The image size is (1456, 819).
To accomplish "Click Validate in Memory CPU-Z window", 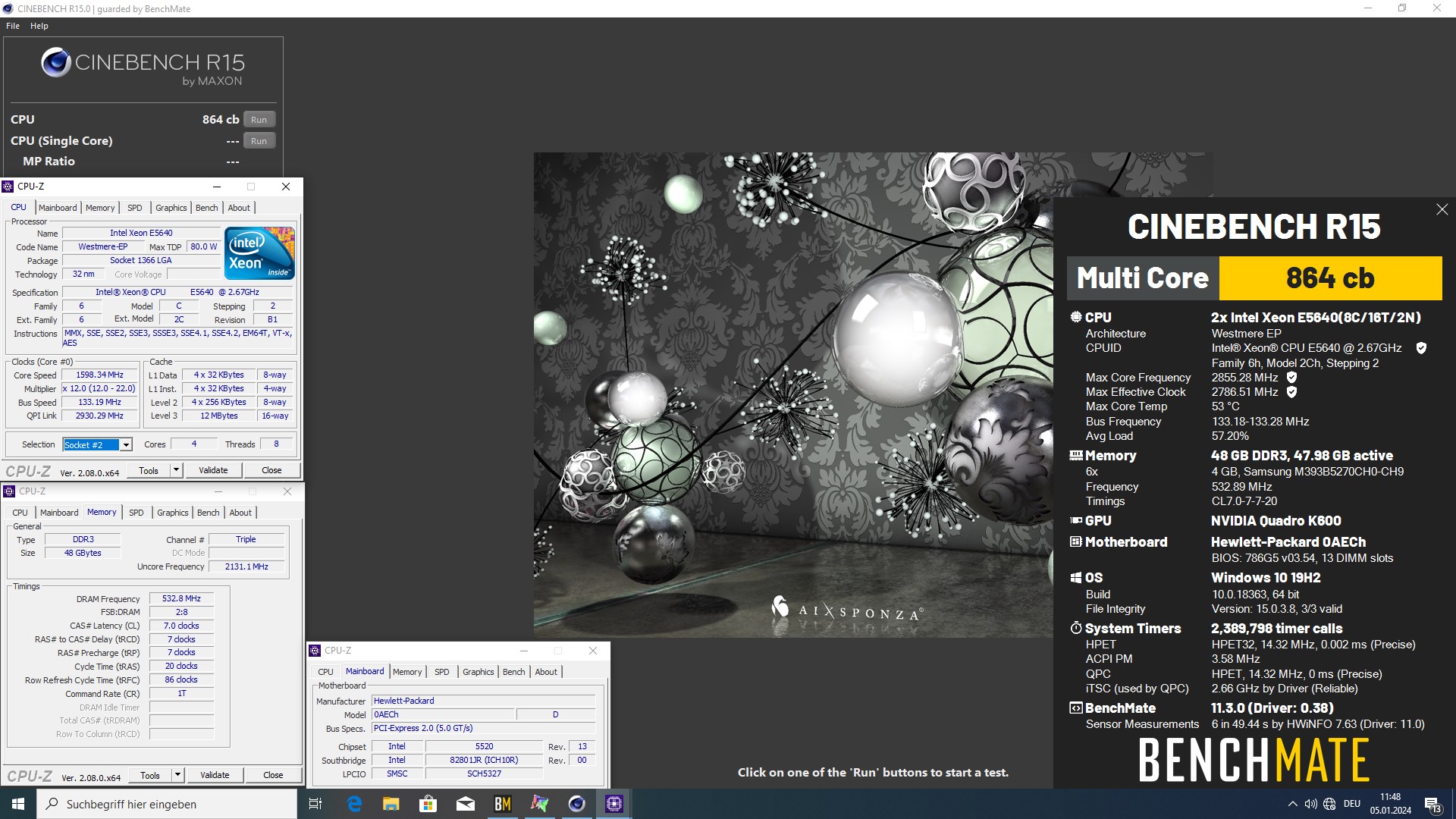I will tap(215, 776).
